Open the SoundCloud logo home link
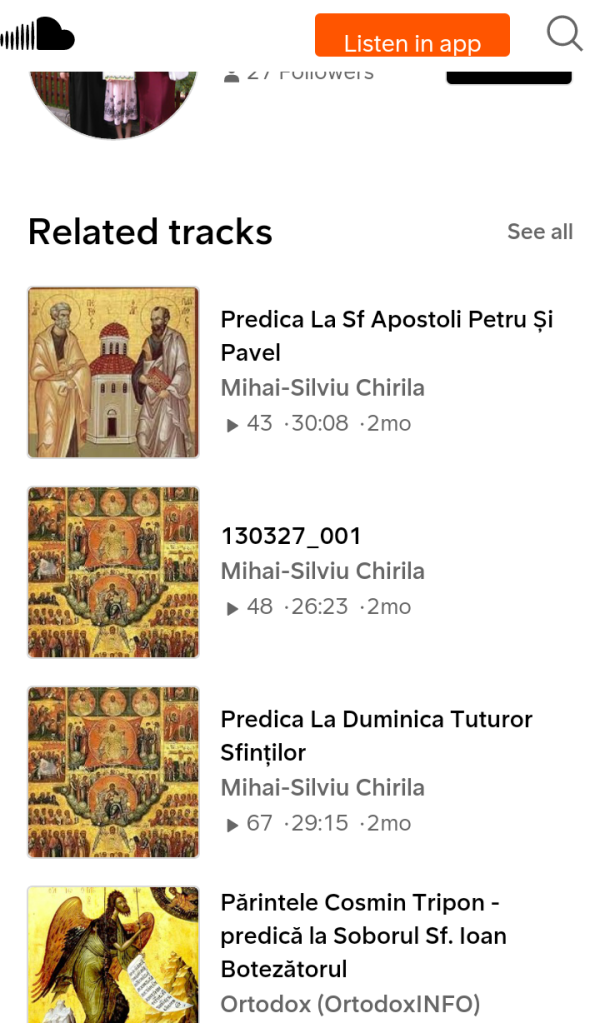This screenshot has width=600, height=1023. (38, 35)
